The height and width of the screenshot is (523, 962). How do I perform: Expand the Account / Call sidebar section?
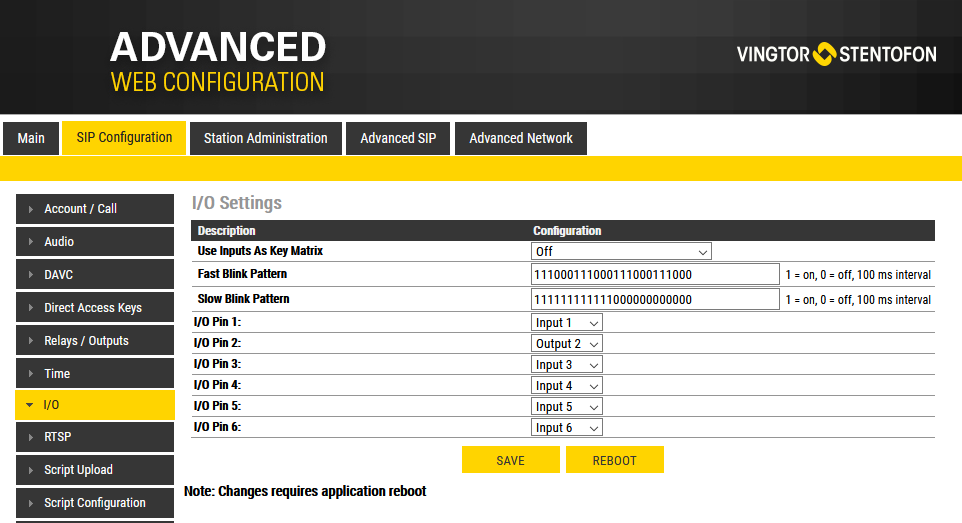[95, 209]
